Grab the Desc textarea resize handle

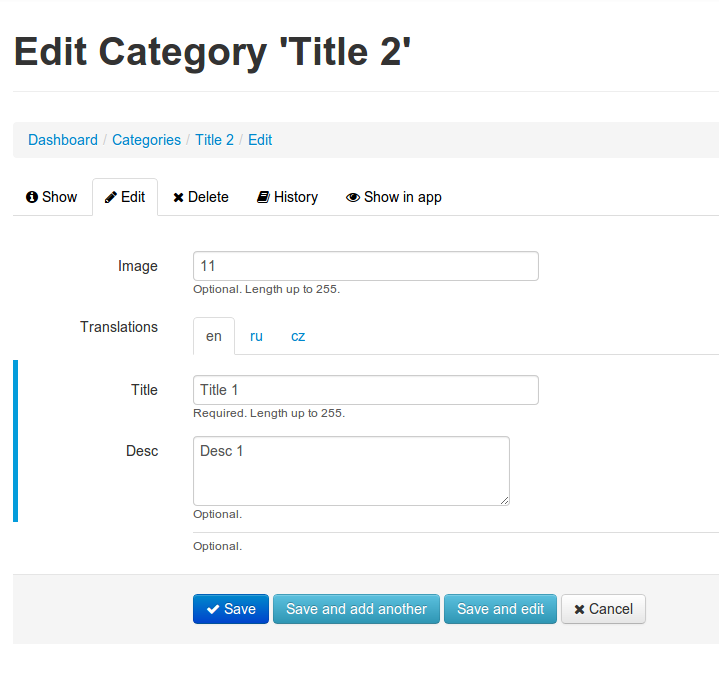[x=504, y=501]
